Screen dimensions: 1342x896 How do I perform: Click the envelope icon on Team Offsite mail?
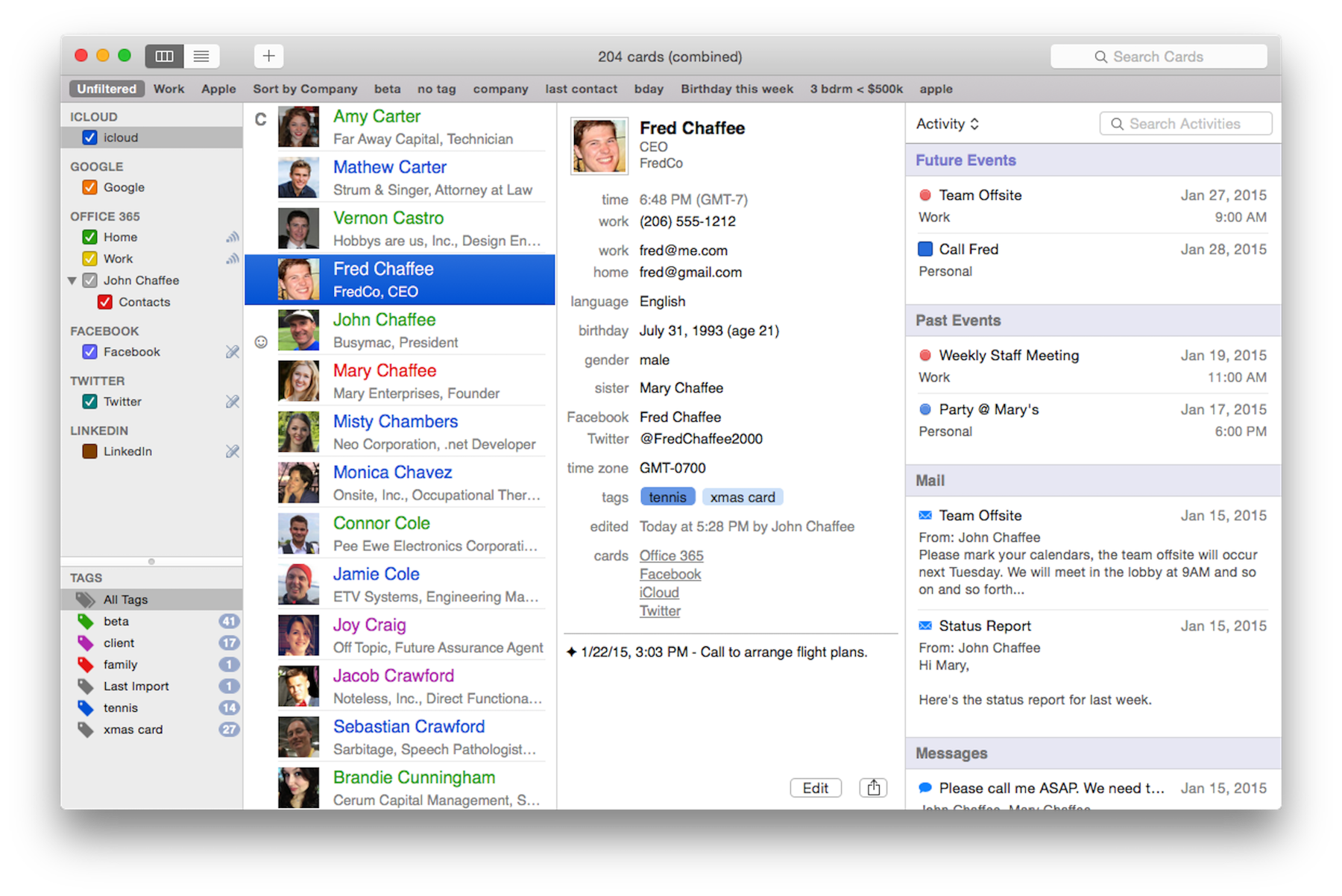925,515
